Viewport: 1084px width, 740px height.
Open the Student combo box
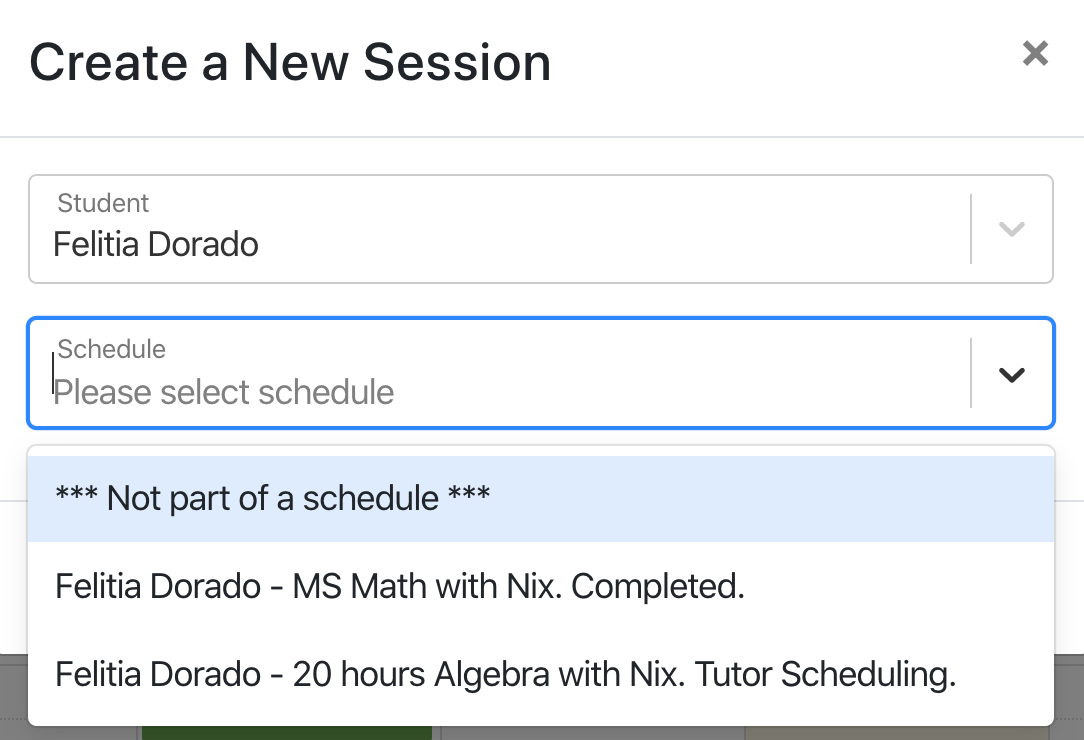(x=500, y=229)
